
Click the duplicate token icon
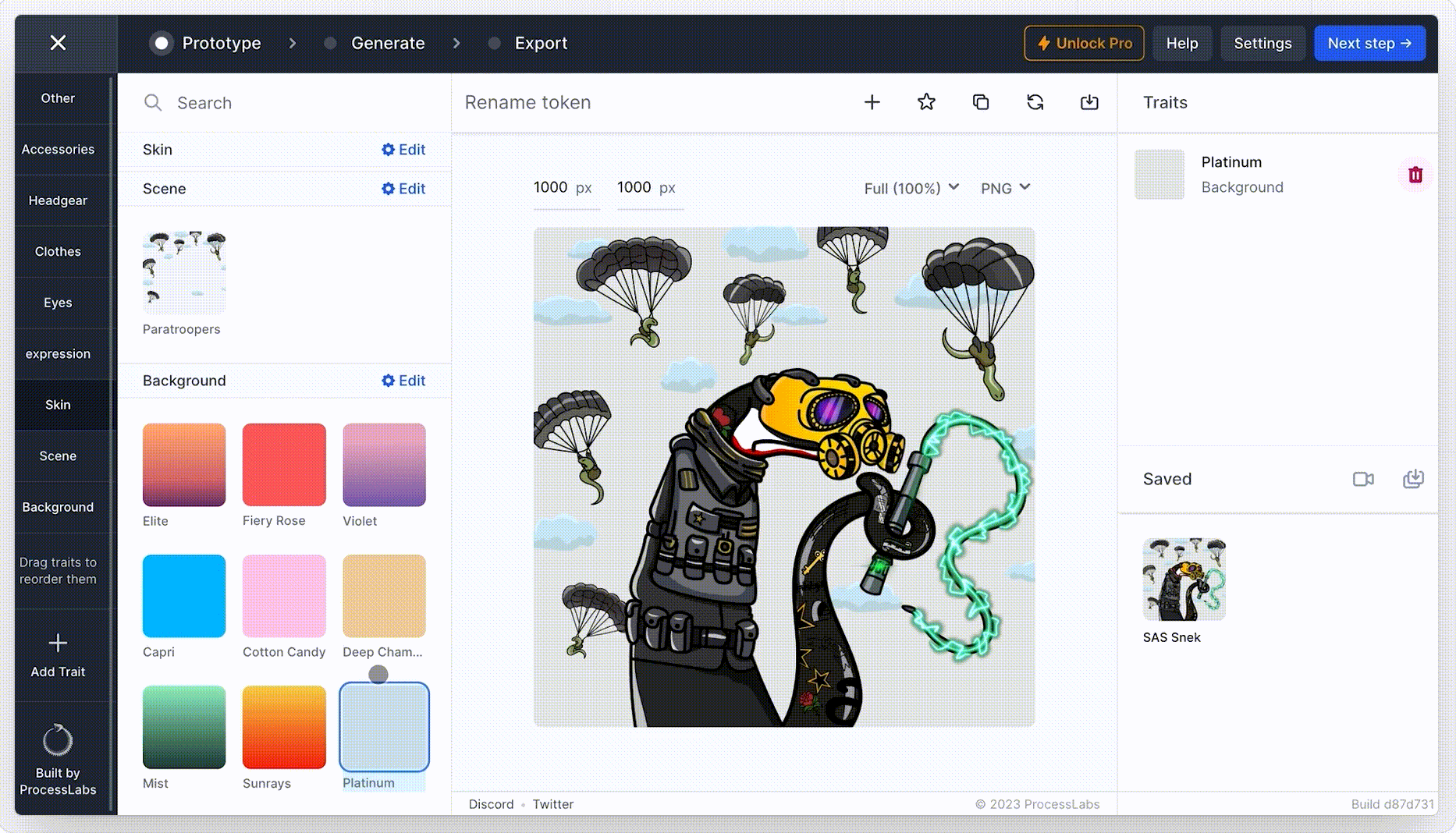(x=981, y=102)
